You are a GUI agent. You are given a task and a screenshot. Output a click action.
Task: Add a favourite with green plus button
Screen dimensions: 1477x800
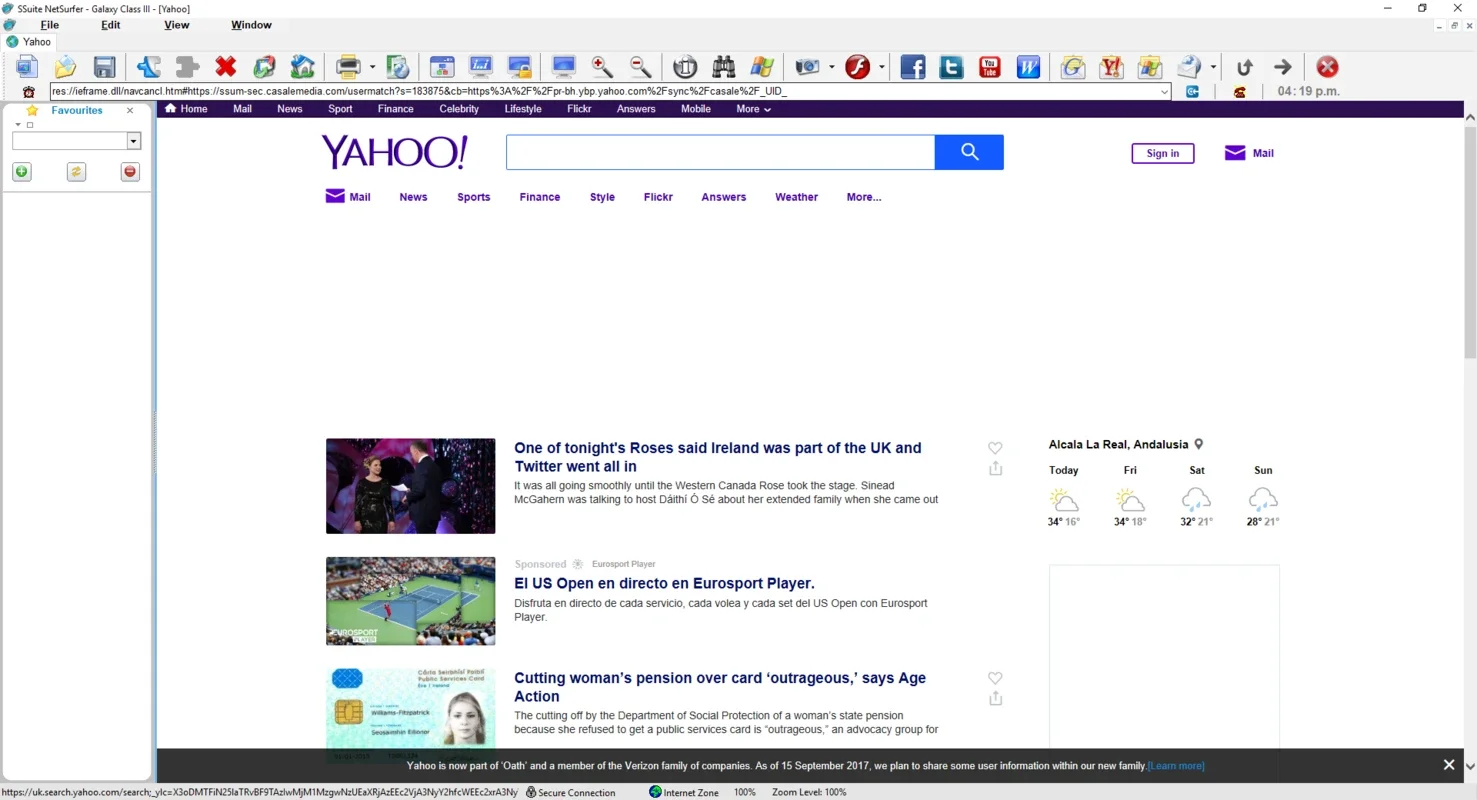pos(22,172)
